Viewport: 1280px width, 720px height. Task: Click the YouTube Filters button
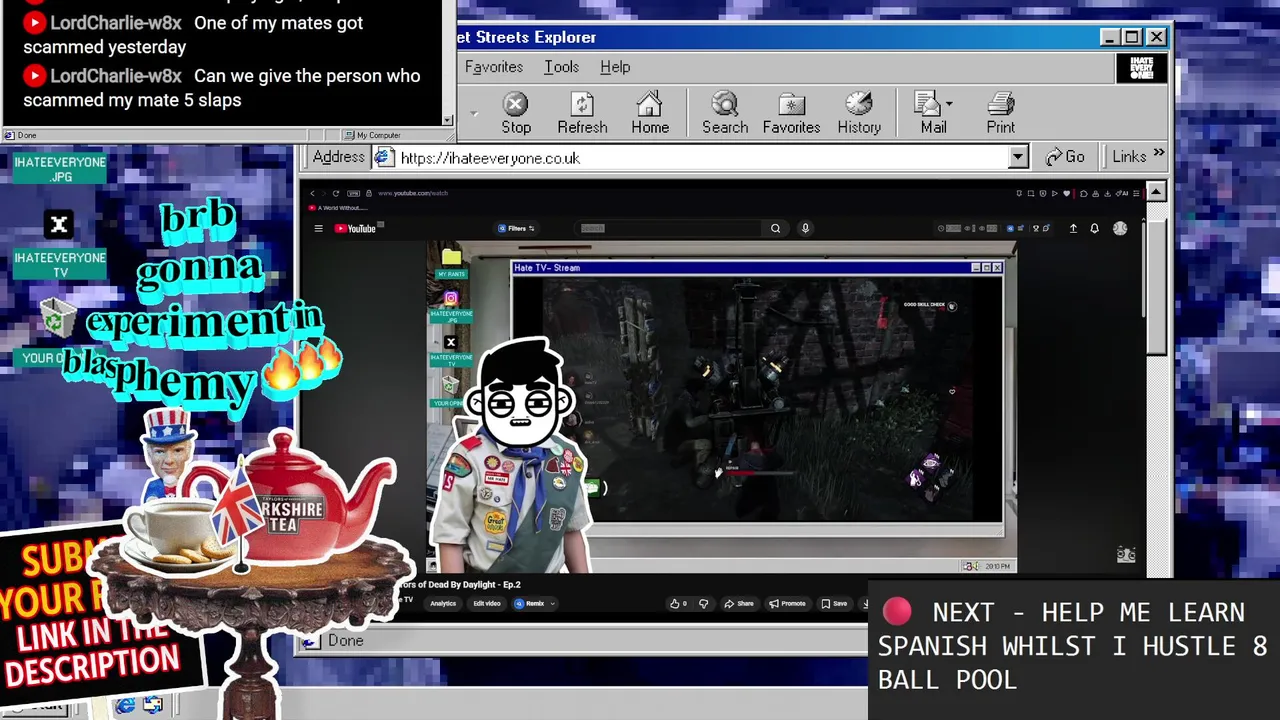516,228
